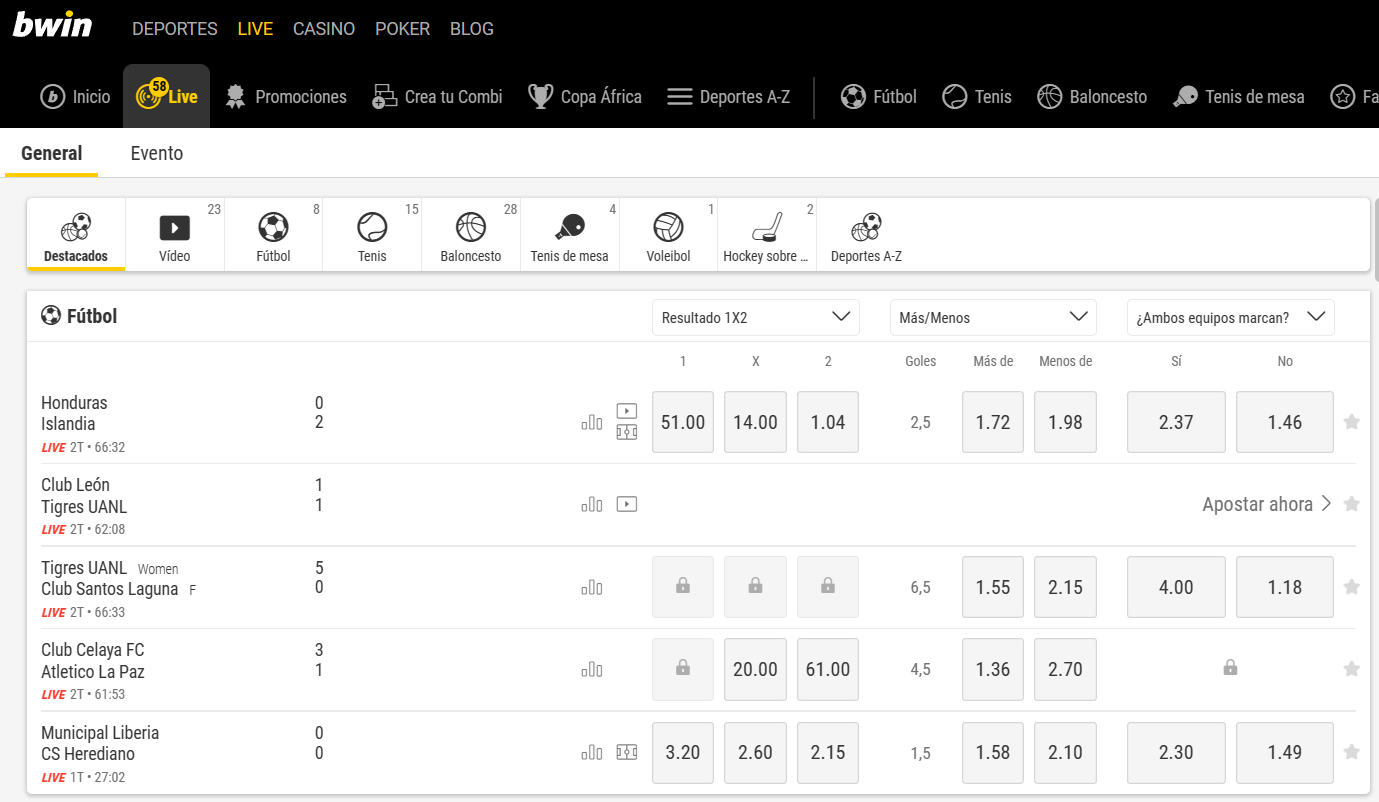Switch to the General tab
The width and height of the screenshot is (1379, 802).
(52, 153)
